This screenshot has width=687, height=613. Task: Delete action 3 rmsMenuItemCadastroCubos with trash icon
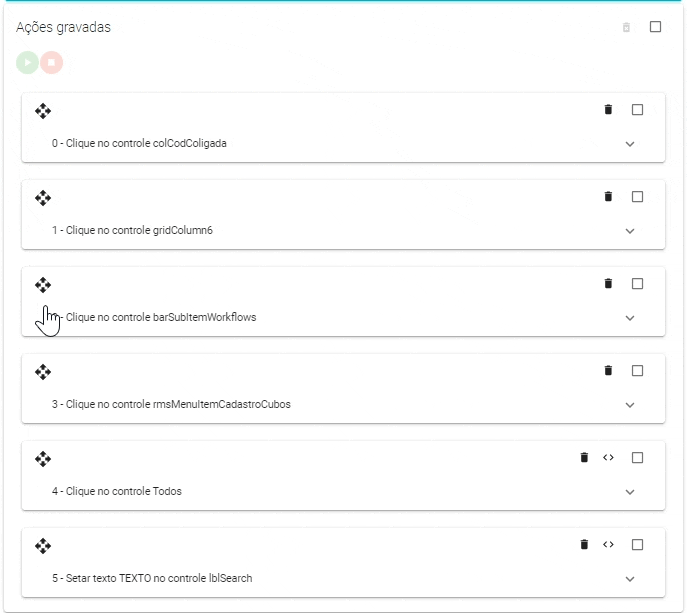[x=608, y=371]
